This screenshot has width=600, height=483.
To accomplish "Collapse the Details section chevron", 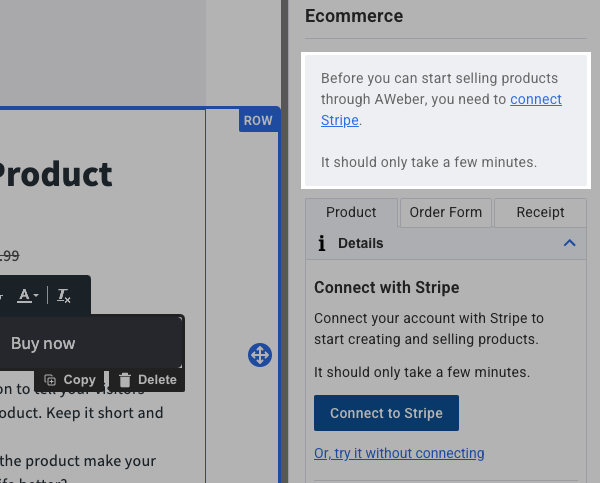I will point(569,243).
